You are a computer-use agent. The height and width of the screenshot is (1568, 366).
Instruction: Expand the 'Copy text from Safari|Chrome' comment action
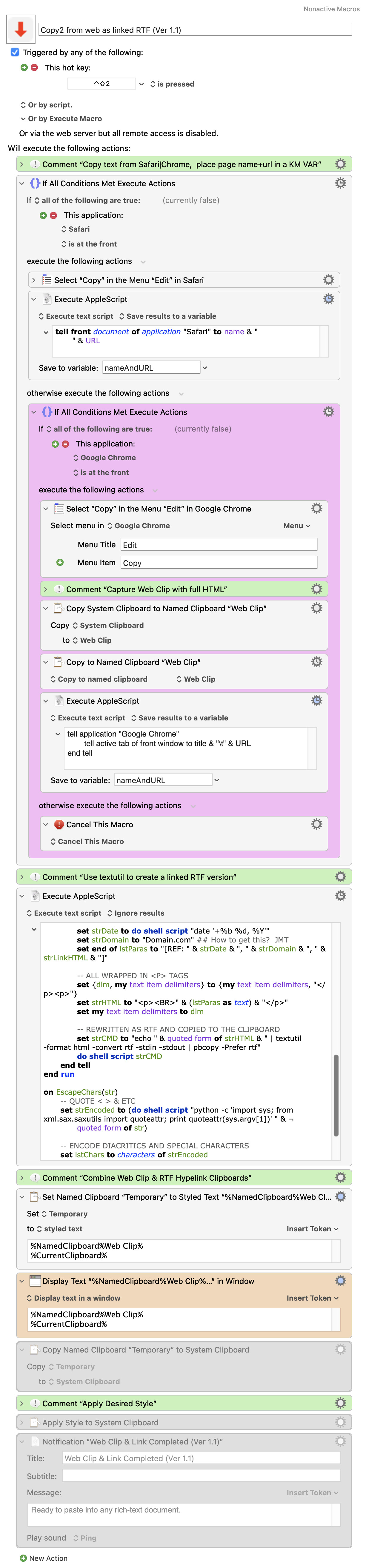coord(22,164)
